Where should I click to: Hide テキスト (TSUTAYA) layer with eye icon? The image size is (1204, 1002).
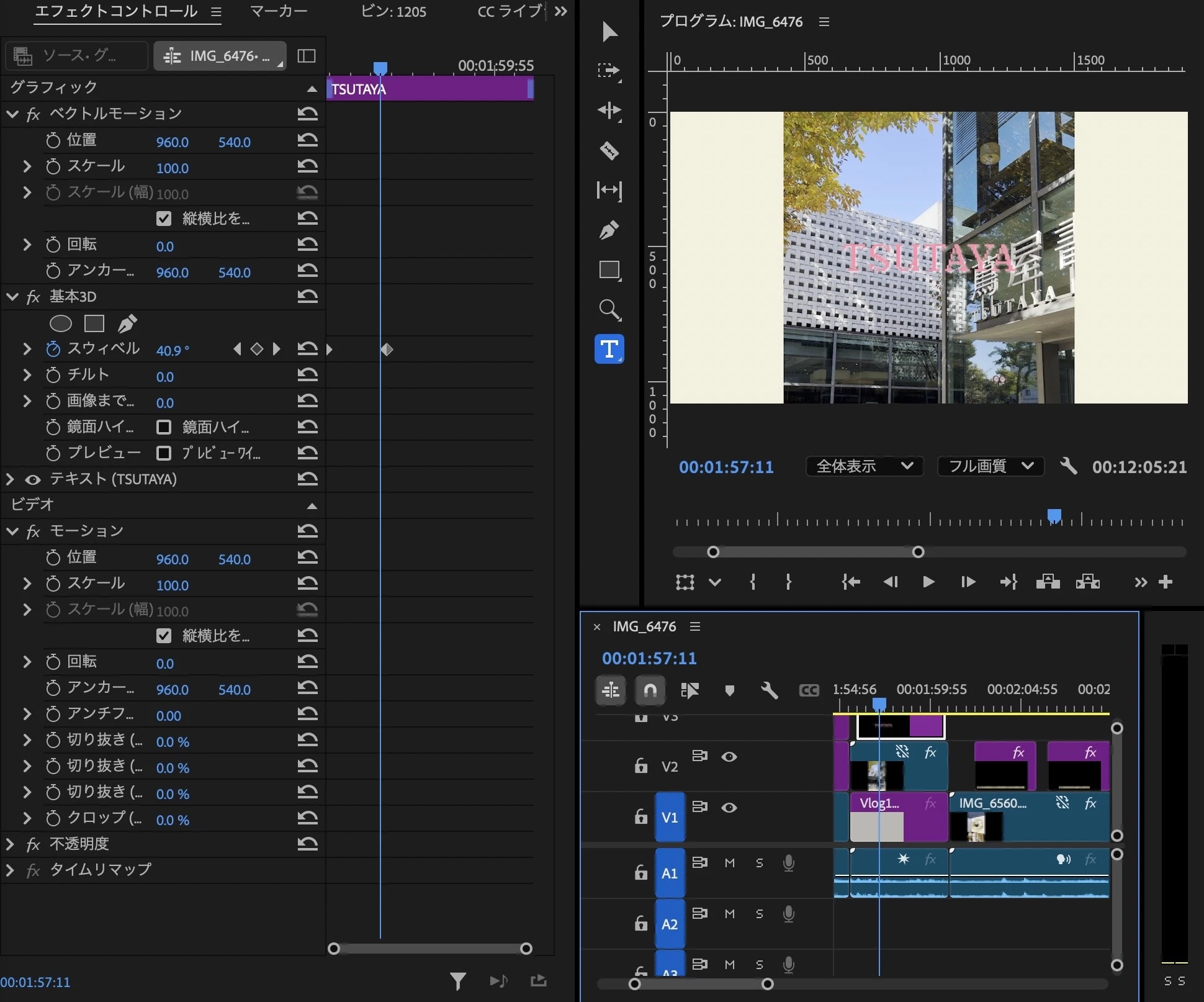(x=33, y=479)
